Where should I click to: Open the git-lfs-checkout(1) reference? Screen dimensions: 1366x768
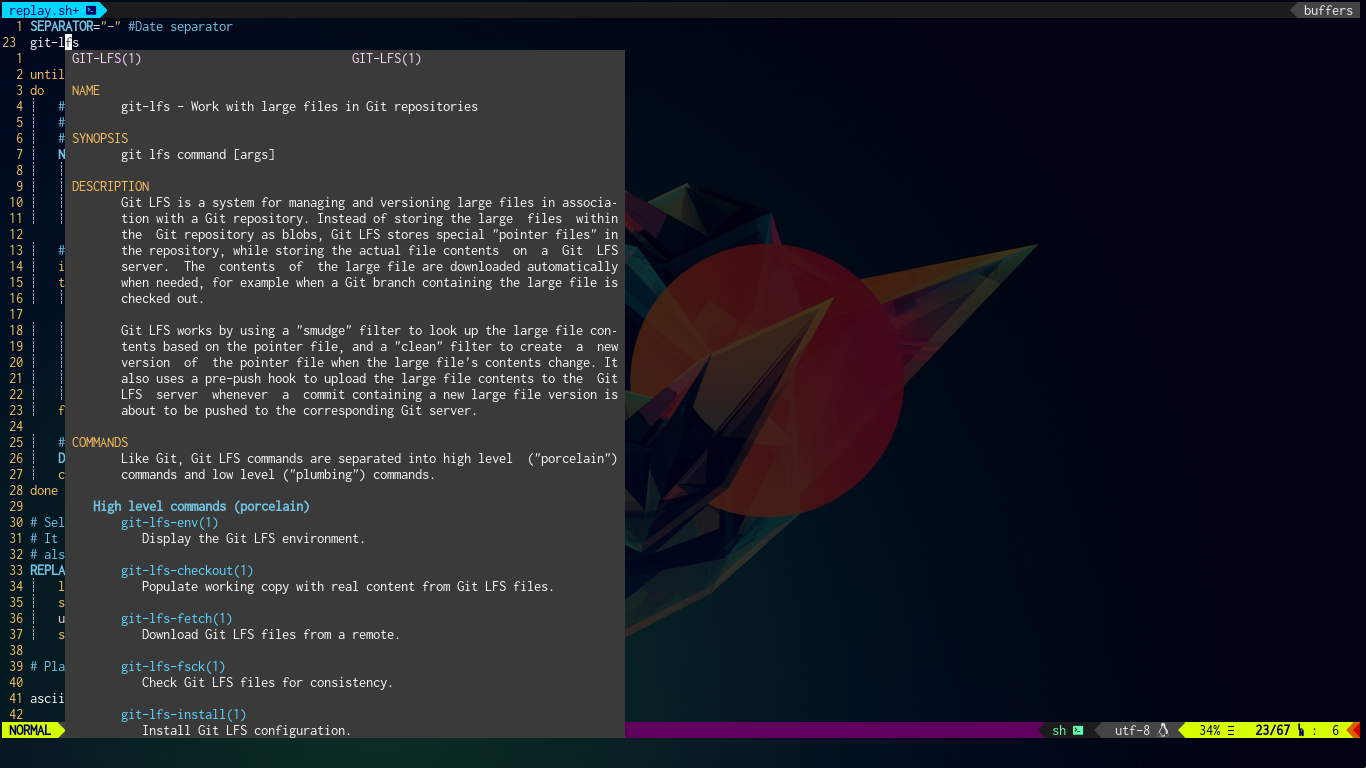click(x=187, y=570)
